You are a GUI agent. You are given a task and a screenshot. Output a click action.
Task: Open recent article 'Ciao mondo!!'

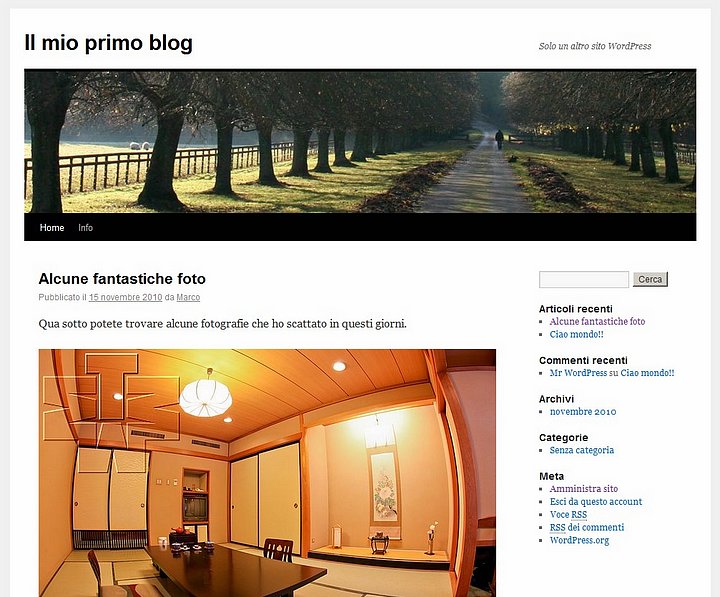[577, 334]
